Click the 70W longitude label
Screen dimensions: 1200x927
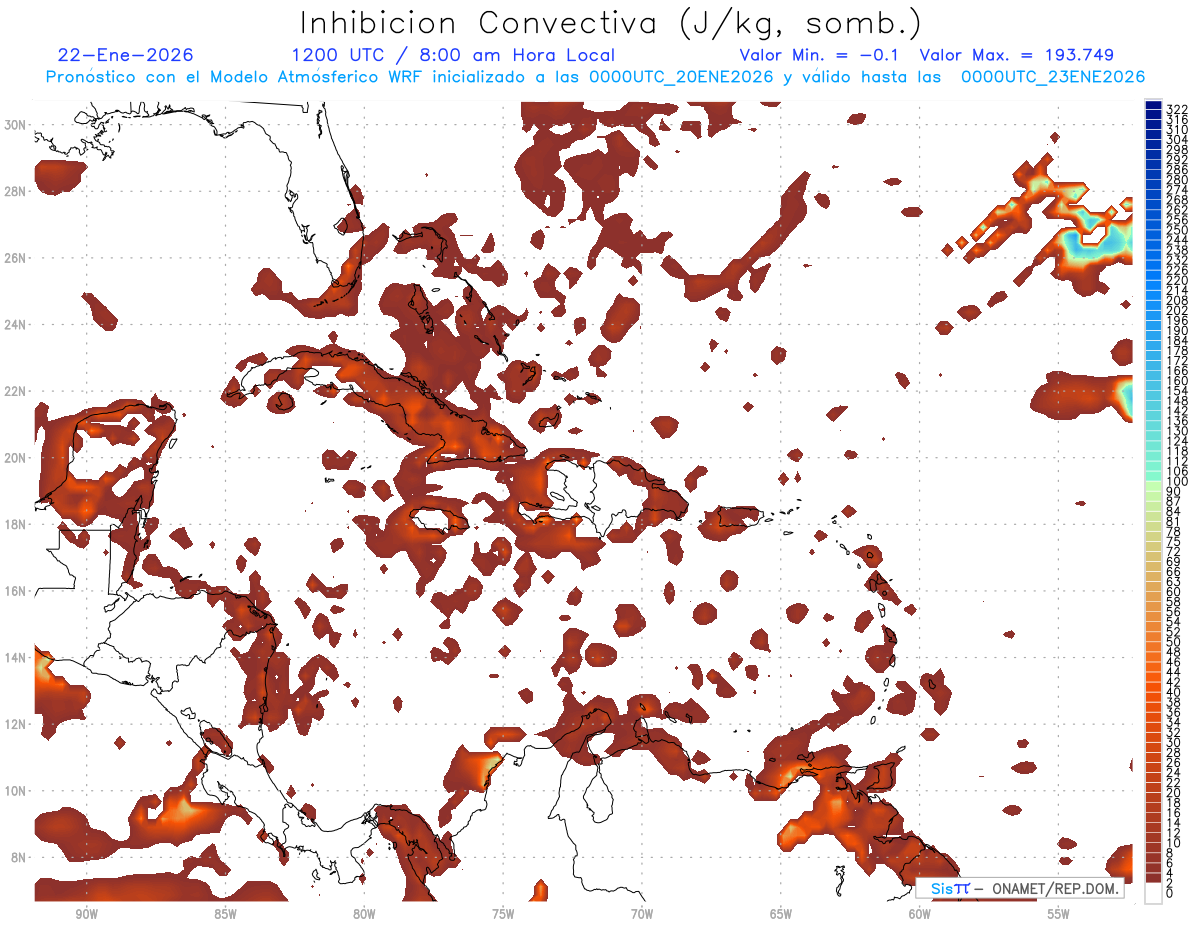point(642,914)
